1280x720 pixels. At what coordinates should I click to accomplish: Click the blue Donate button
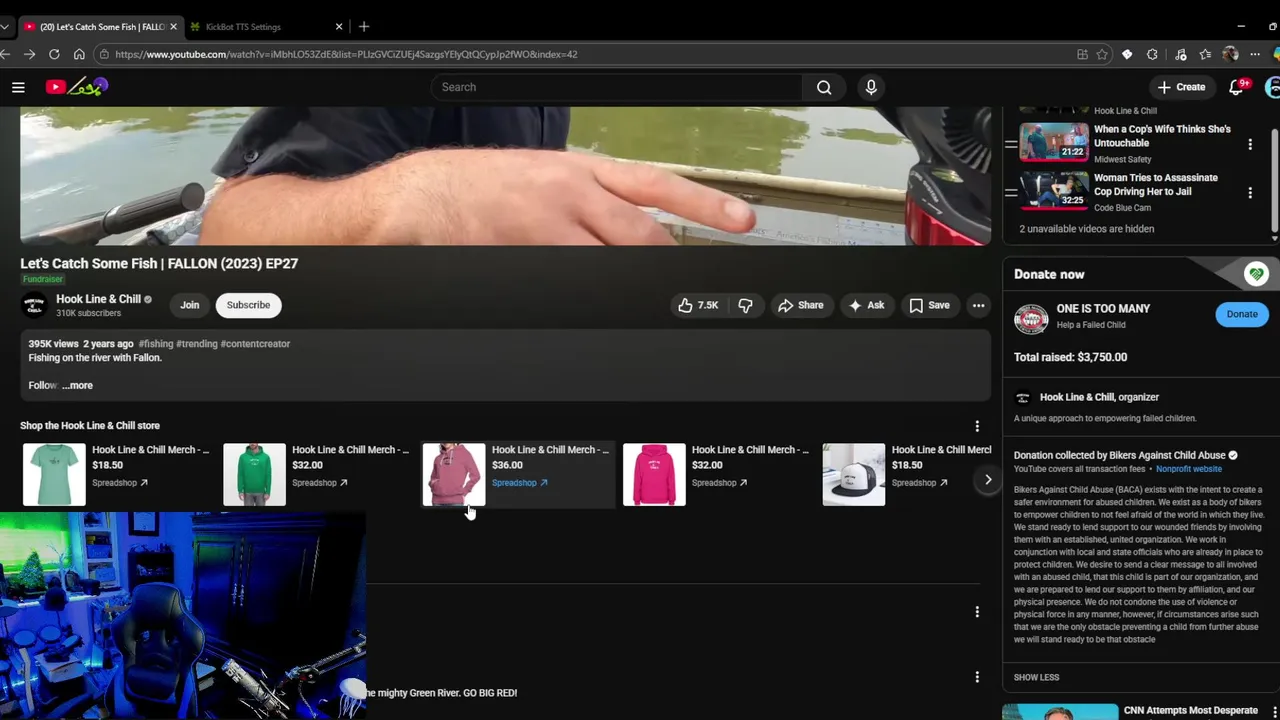tap(1242, 314)
